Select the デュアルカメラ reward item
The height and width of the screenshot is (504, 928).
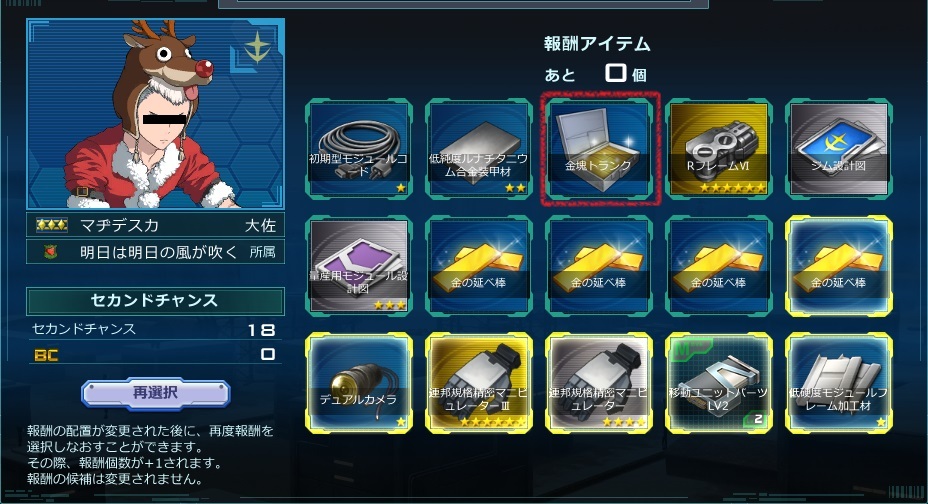click(359, 383)
